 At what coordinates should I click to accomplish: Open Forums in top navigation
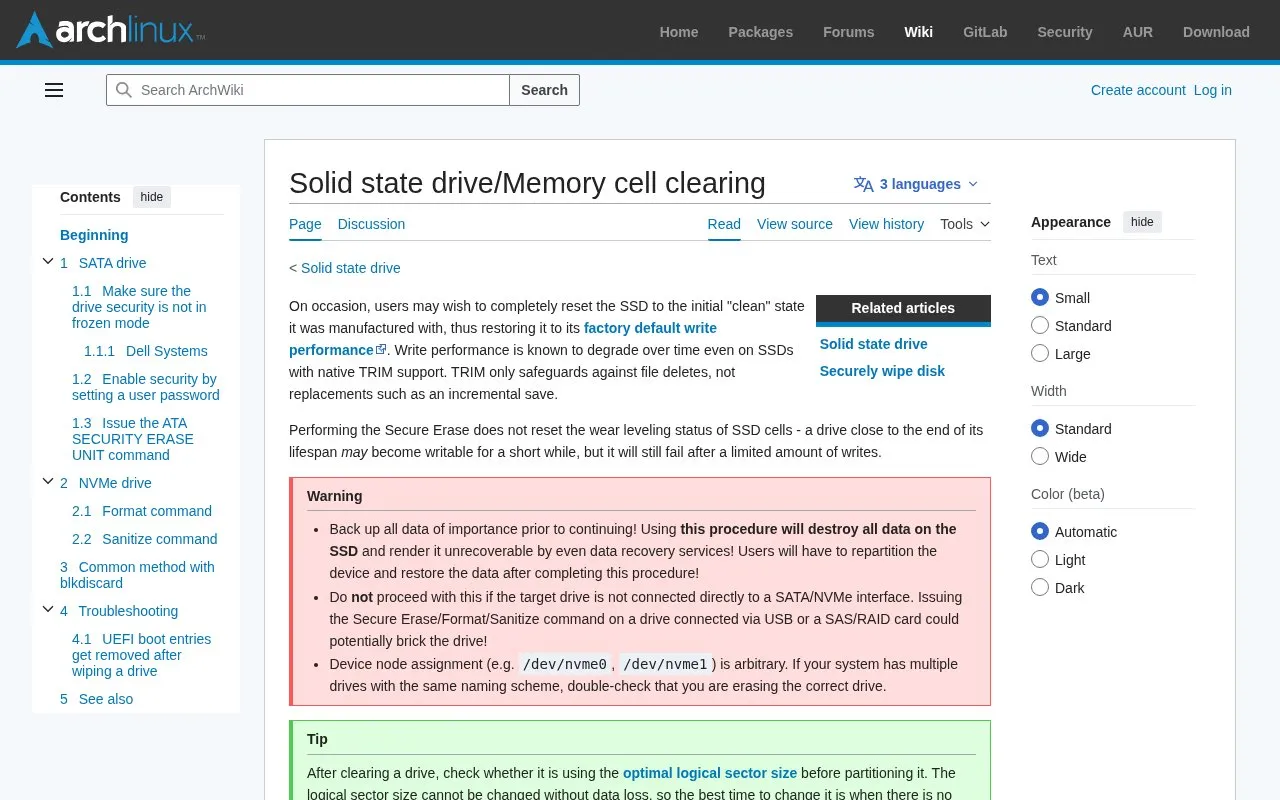(848, 32)
